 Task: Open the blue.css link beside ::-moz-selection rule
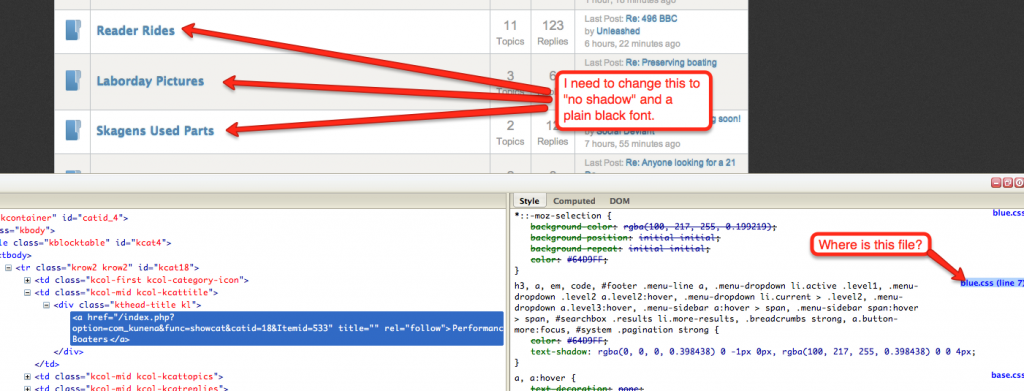point(1008,213)
